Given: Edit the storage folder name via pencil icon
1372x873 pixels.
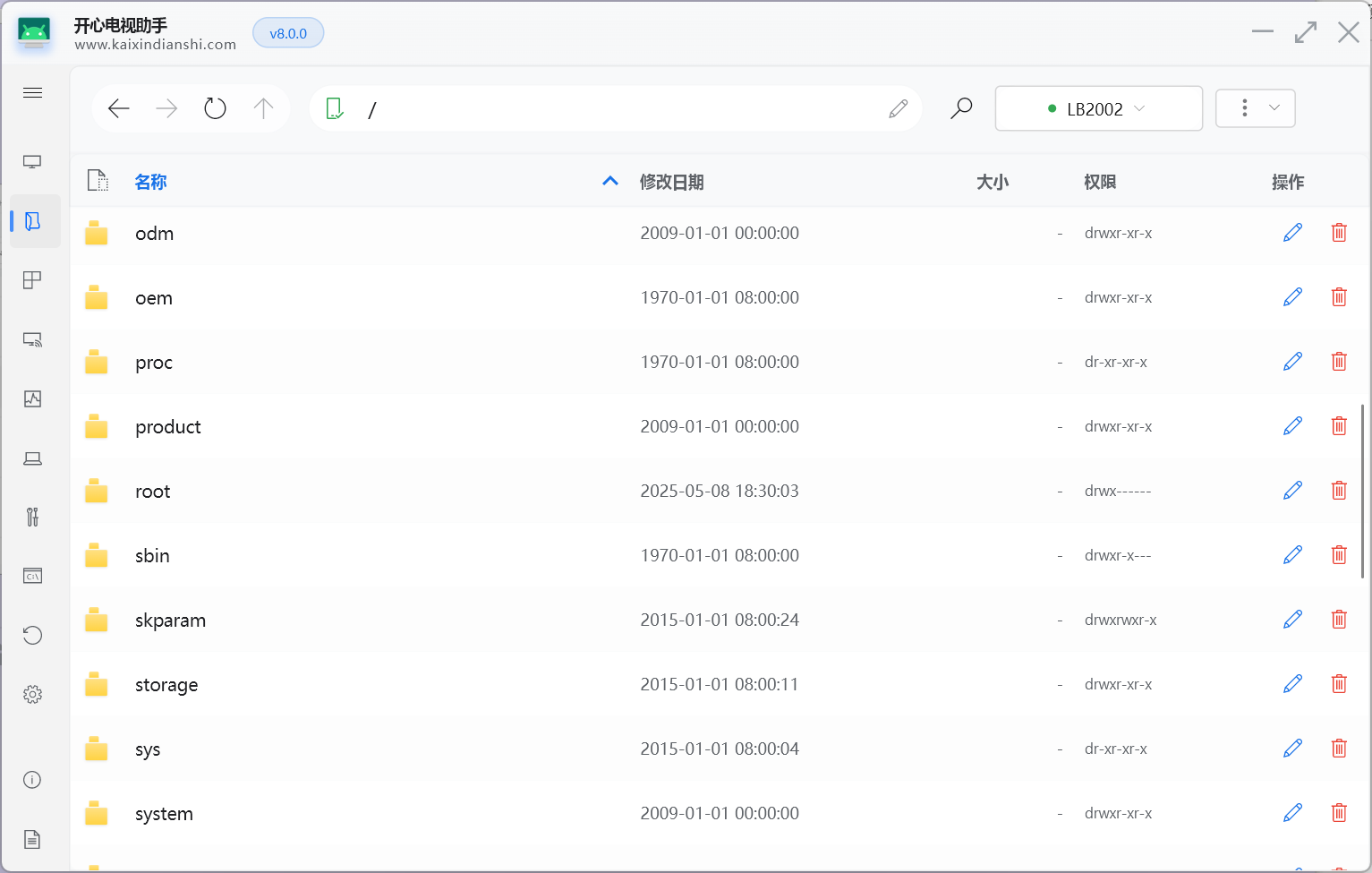Looking at the screenshot, I should 1292,683.
